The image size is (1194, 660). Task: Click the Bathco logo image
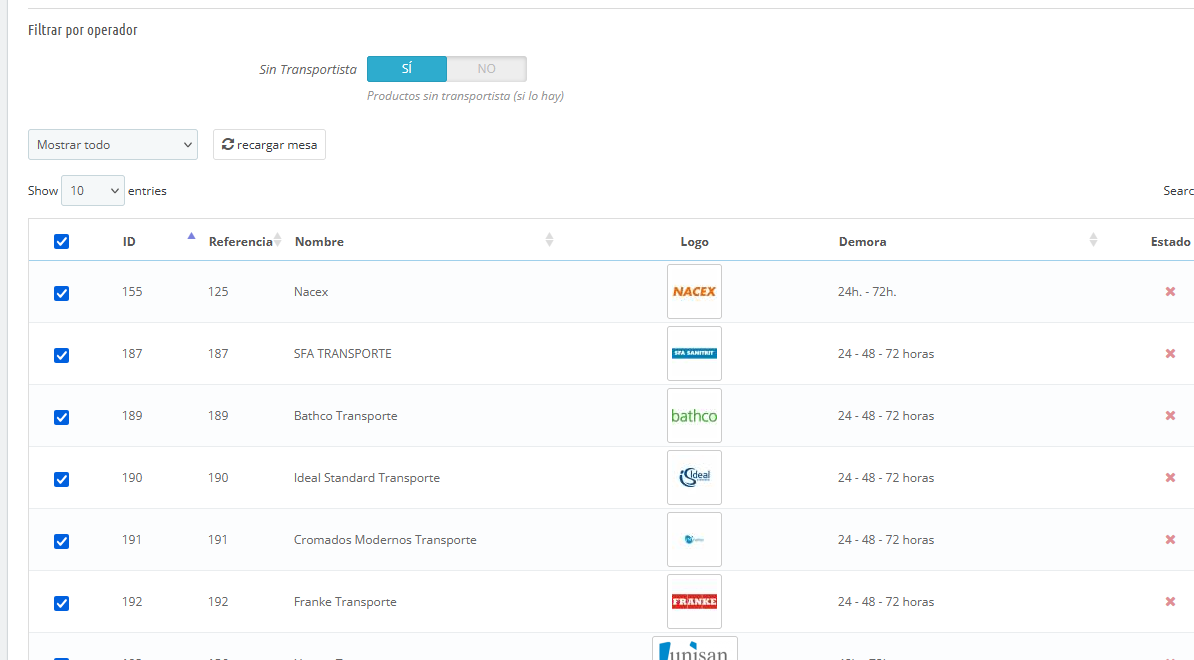tap(694, 416)
